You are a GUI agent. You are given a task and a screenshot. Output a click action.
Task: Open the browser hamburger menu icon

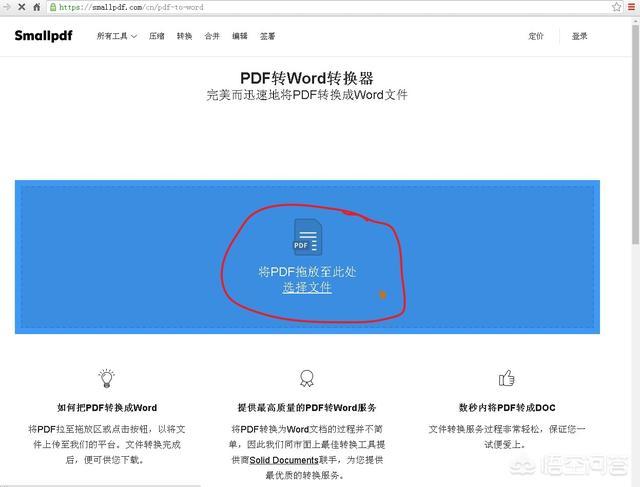pyautogui.click(x=631, y=7)
